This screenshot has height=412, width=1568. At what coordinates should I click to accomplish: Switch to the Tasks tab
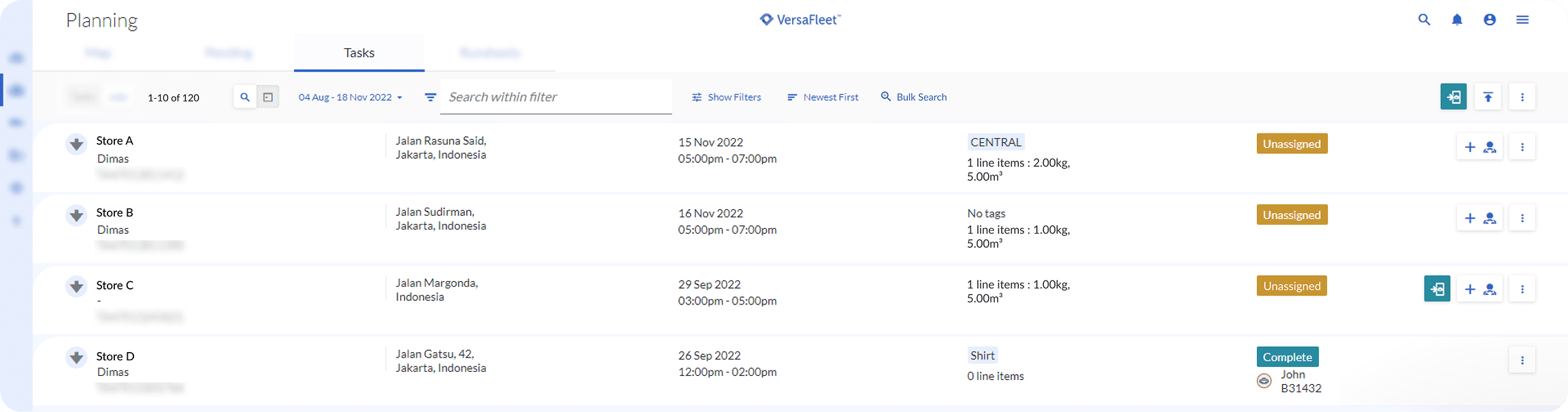(x=359, y=53)
